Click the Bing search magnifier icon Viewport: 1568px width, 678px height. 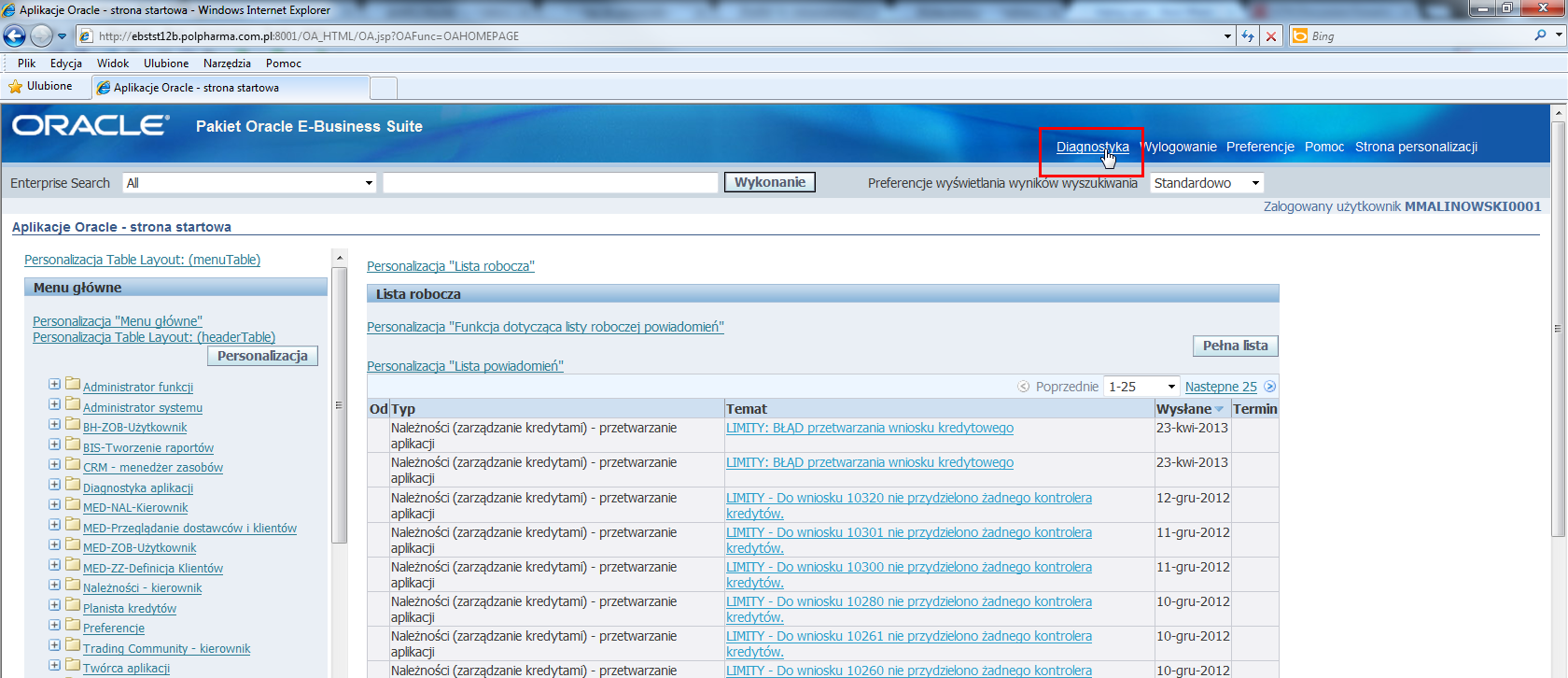click(1540, 35)
